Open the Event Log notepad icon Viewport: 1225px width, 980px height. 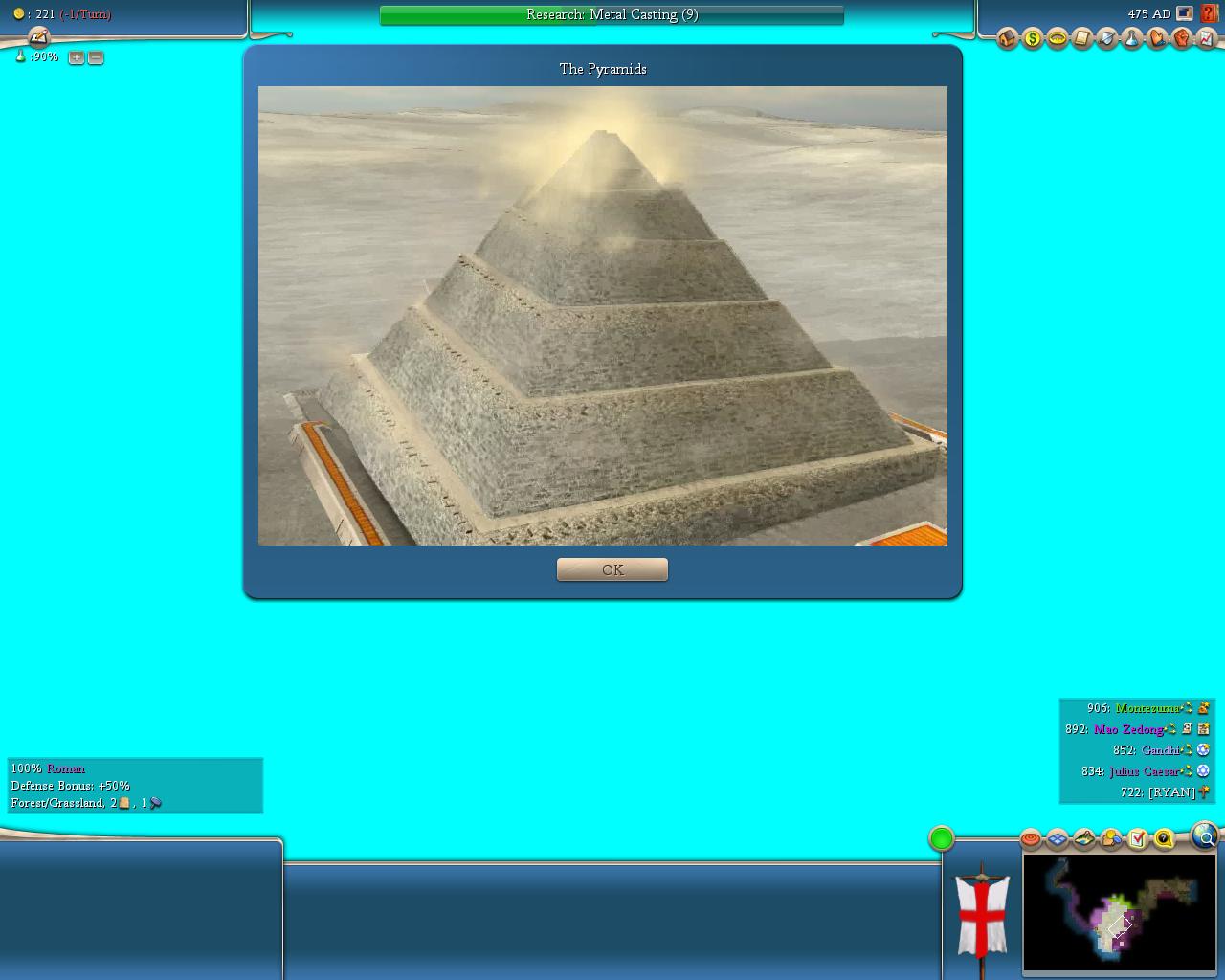[x=38, y=36]
